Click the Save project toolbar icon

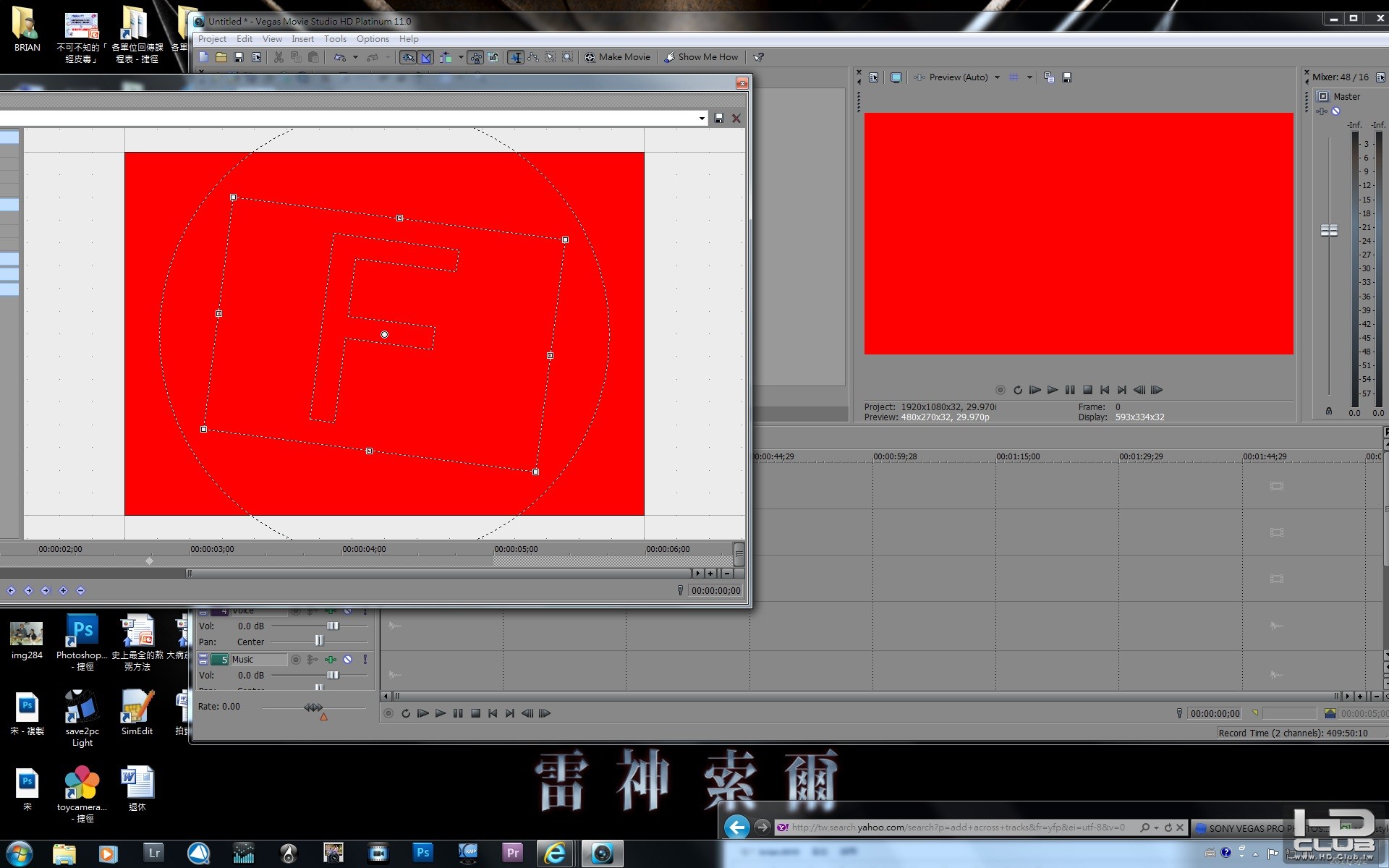[x=239, y=57]
